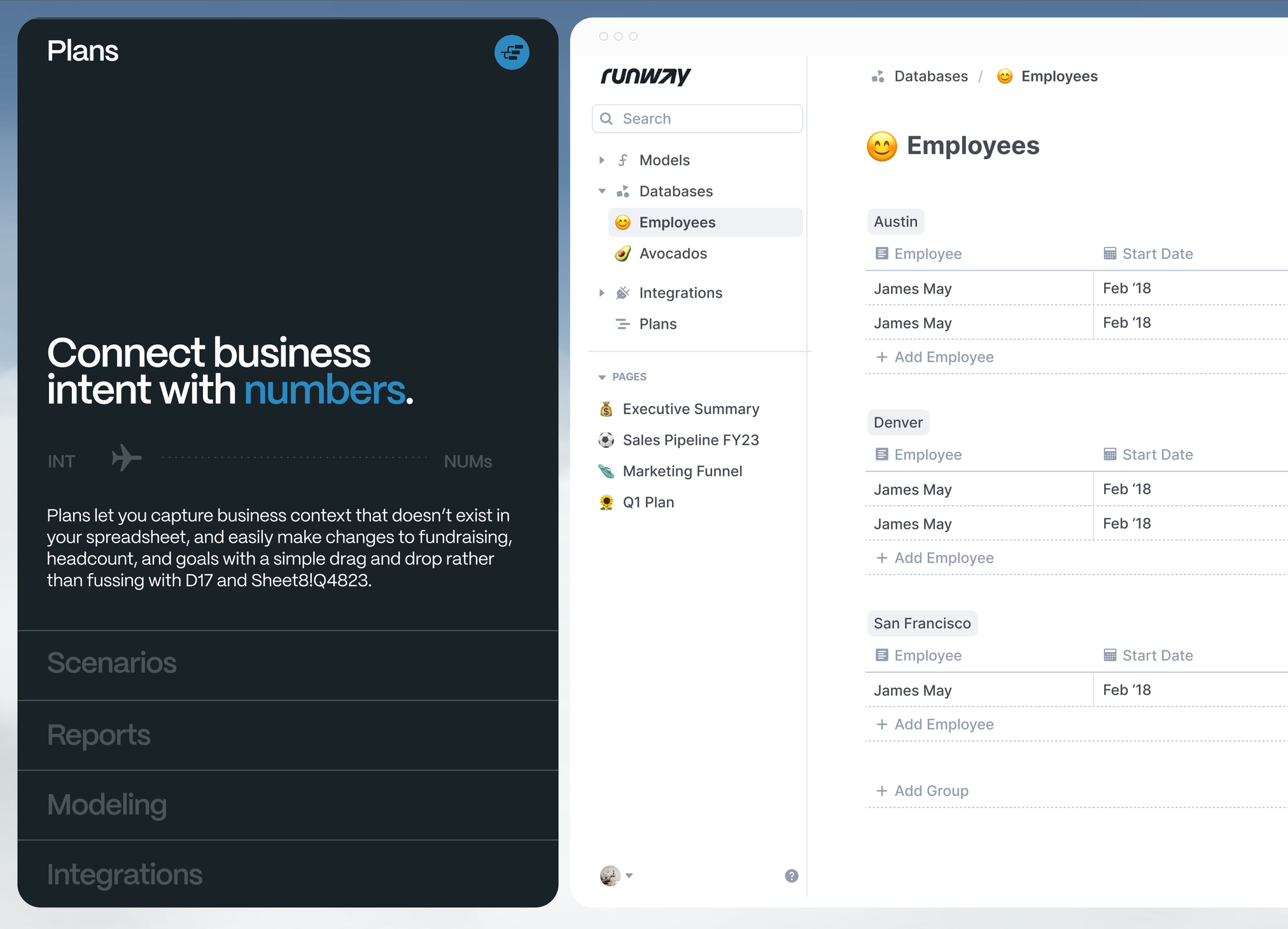Open the Executive Summary page
1288x929 pixels.
coord(690,409)
